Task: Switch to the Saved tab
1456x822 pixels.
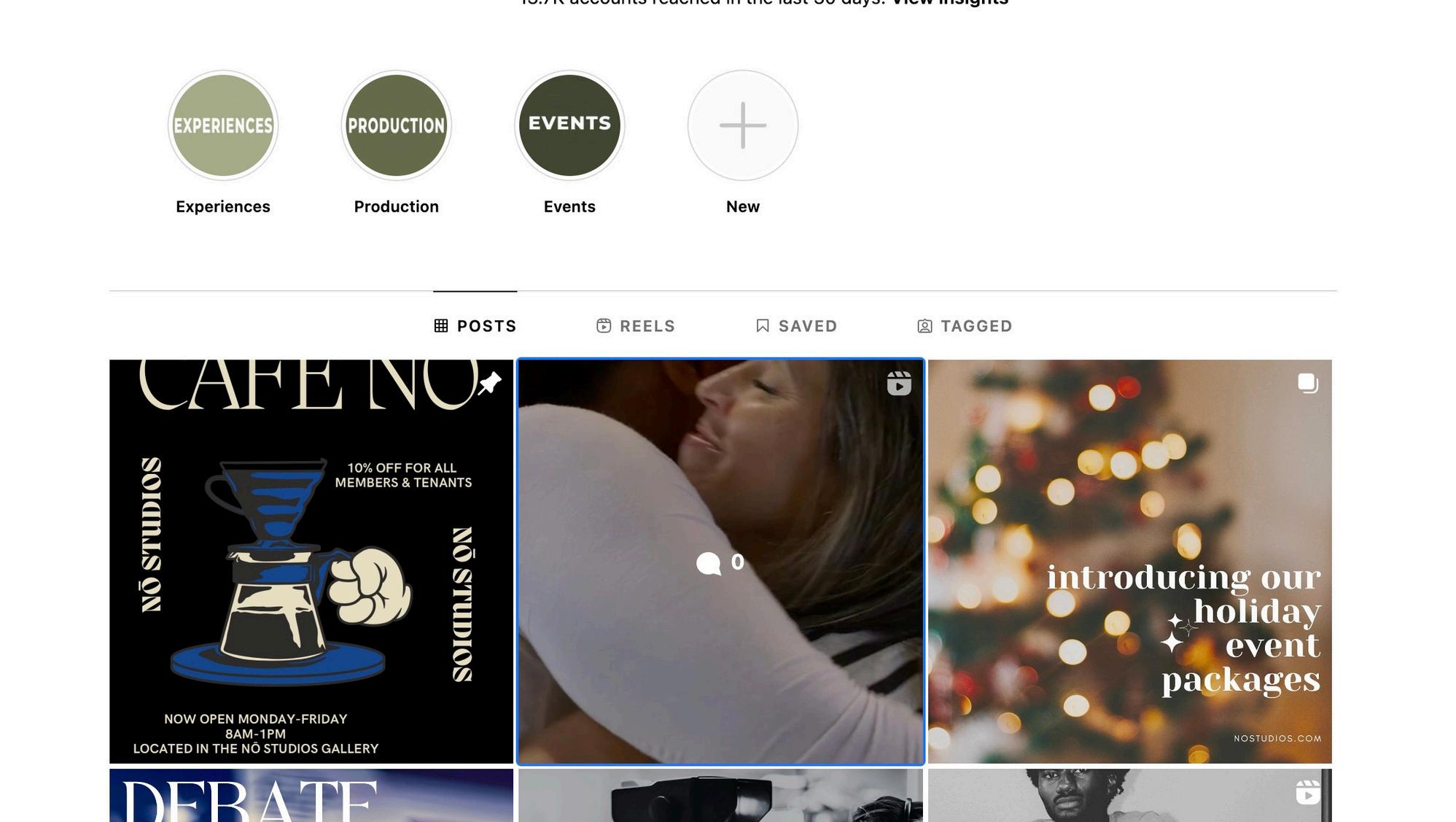Action: click(796, 326)
